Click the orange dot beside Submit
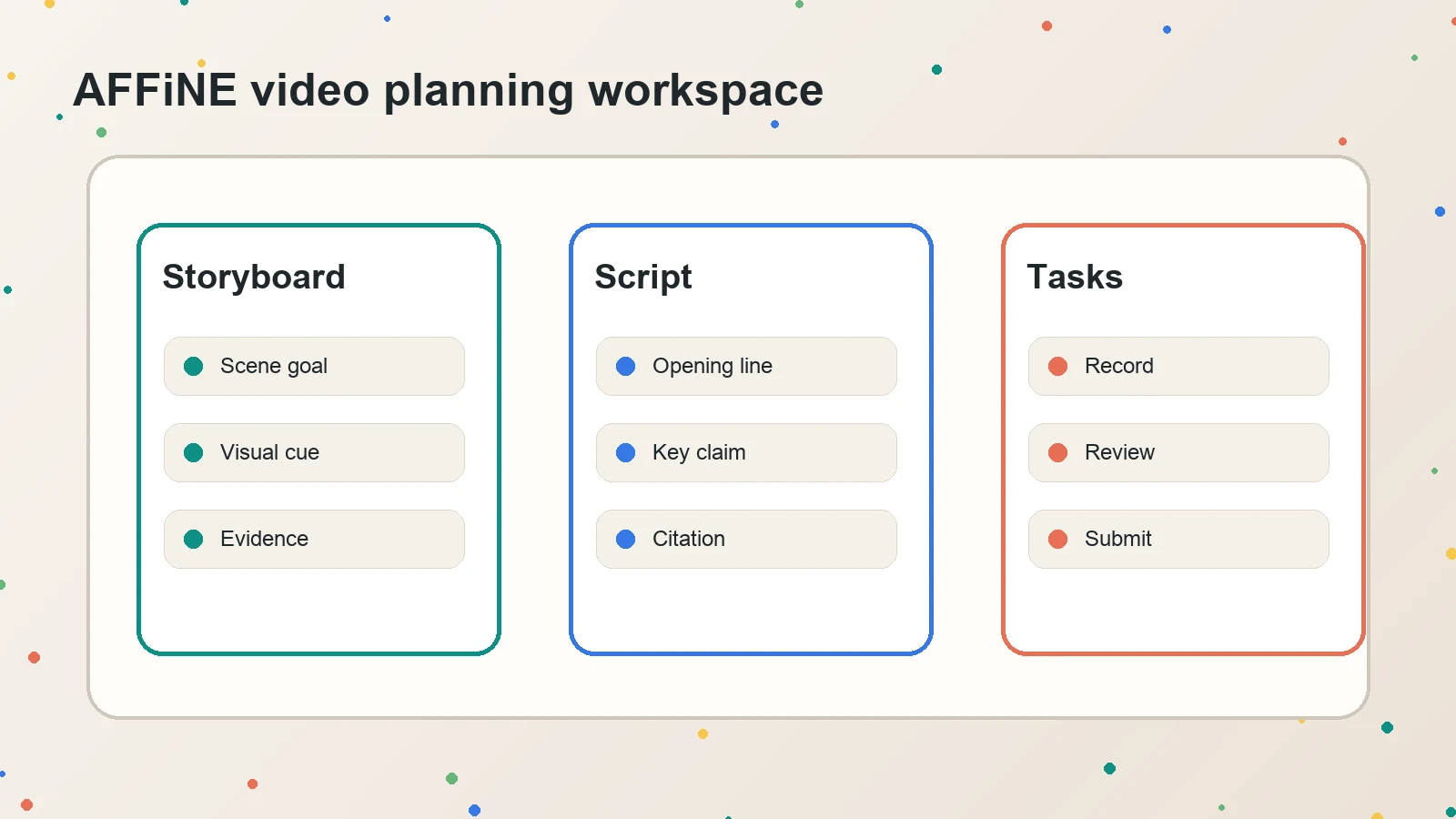 pos(1057,539)
